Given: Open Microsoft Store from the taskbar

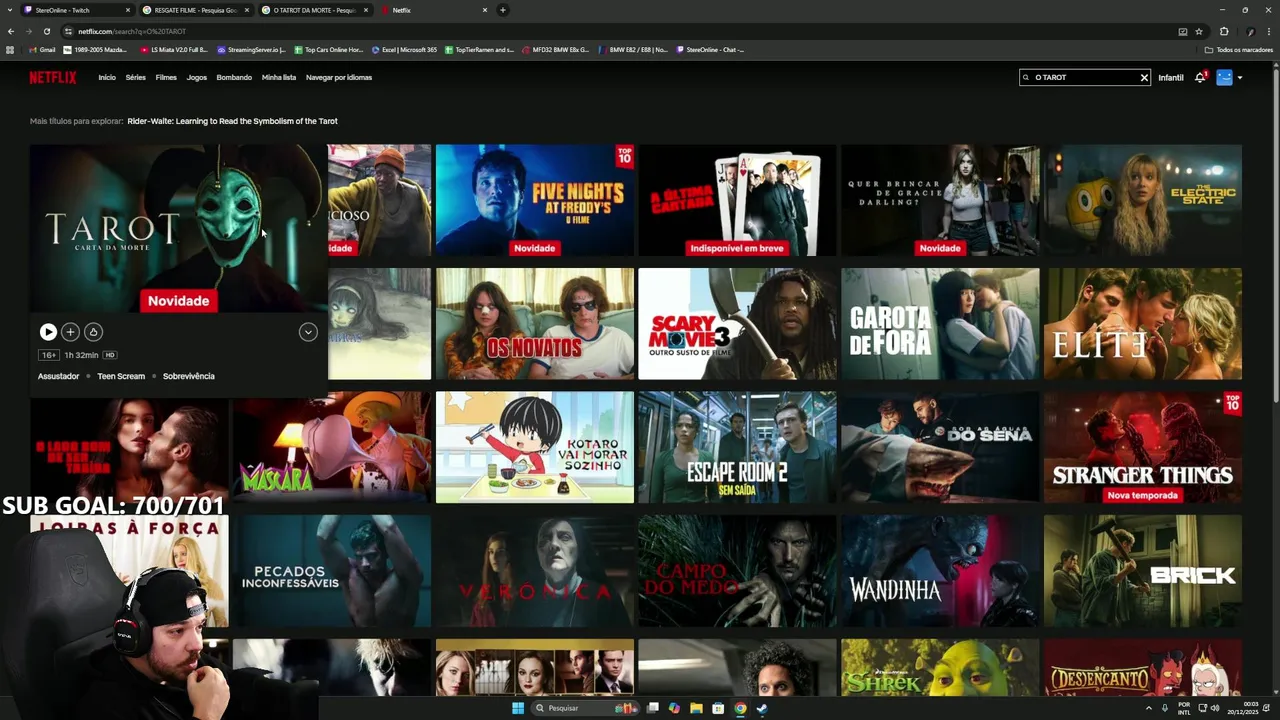Looking at the screenshot, I should click(x=718, y=708).
